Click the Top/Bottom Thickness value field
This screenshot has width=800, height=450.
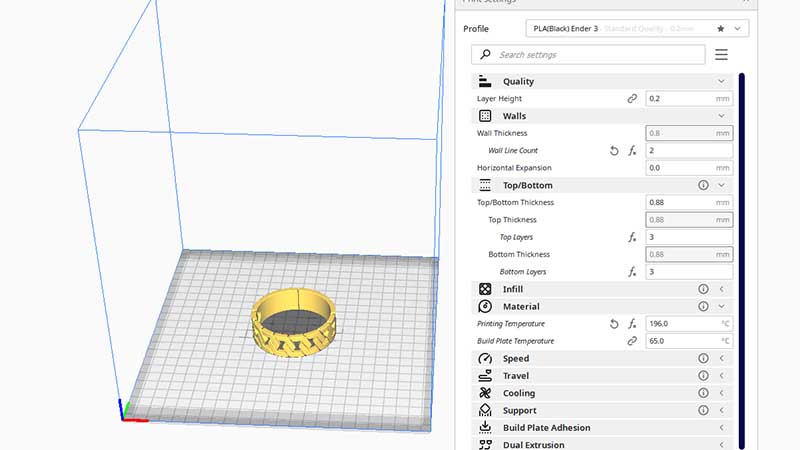(x=689, y=203)
